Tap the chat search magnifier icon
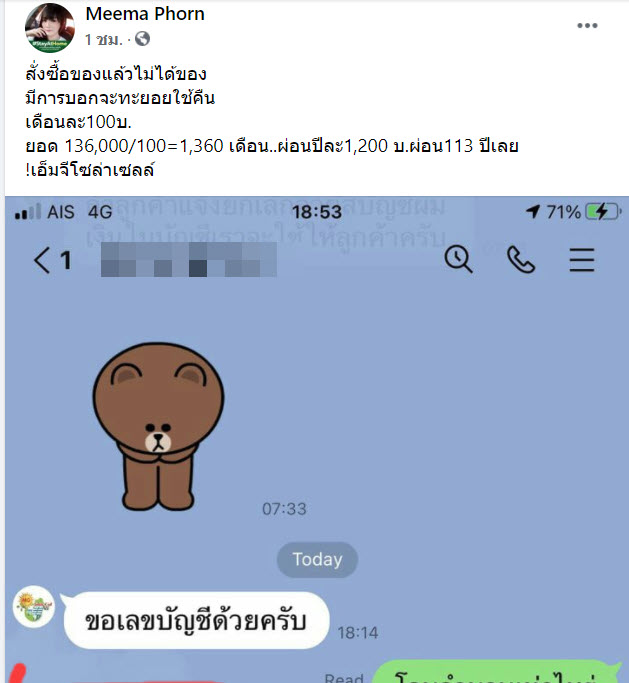 tap(458, 259)
